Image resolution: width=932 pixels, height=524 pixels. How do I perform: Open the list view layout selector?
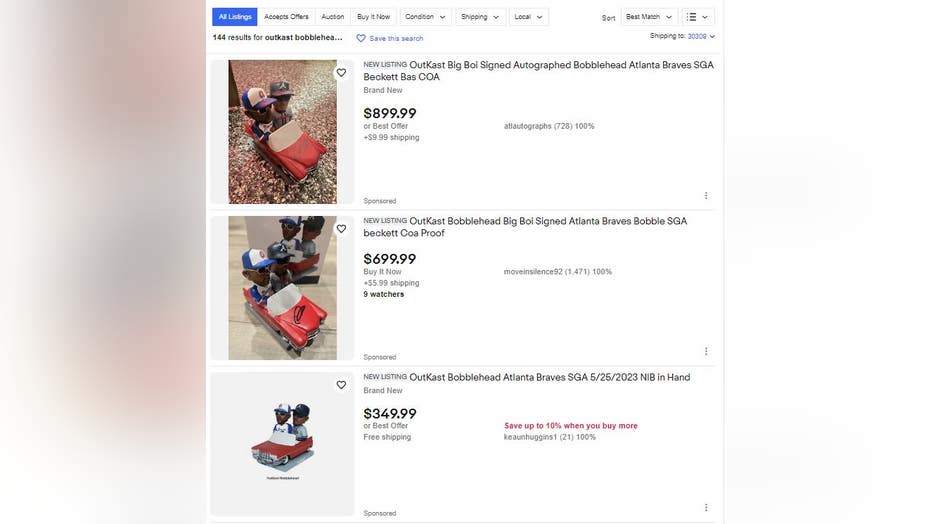698,17
